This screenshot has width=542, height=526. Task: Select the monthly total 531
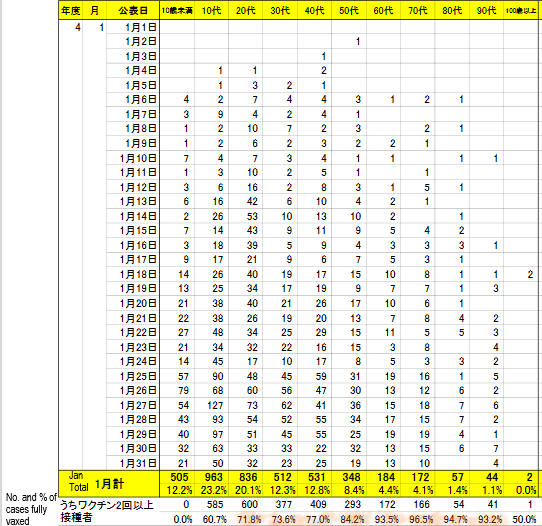pyautogui.click(x=317, y=477)
